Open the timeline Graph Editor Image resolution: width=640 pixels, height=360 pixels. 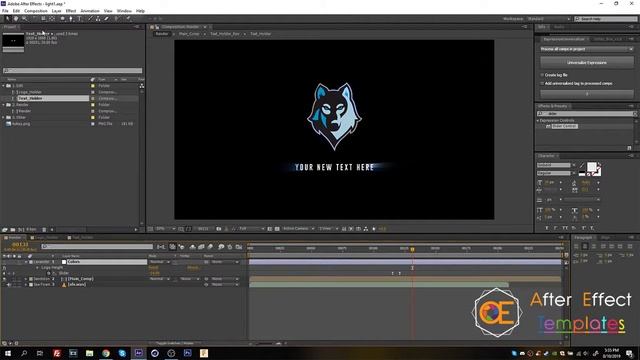[239, 247]
